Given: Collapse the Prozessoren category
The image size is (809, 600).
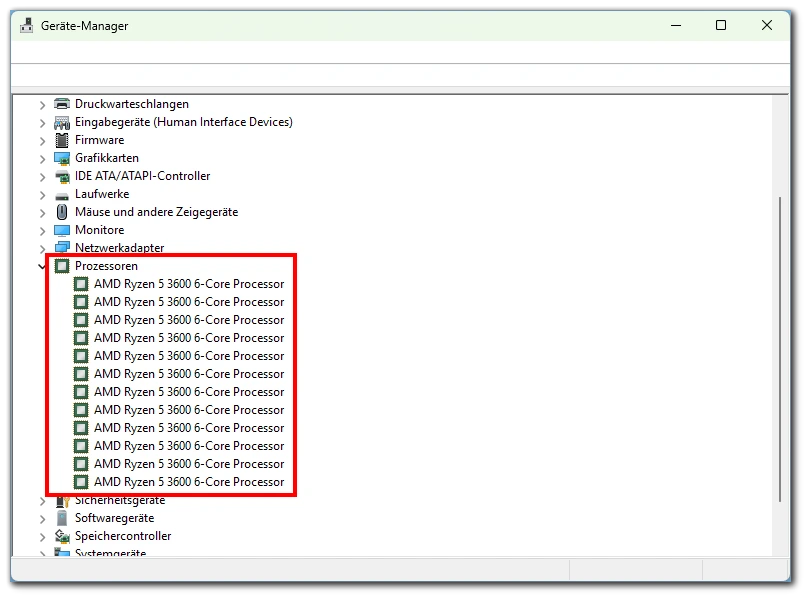Looking at the screenshot, I should click(42, 267).
